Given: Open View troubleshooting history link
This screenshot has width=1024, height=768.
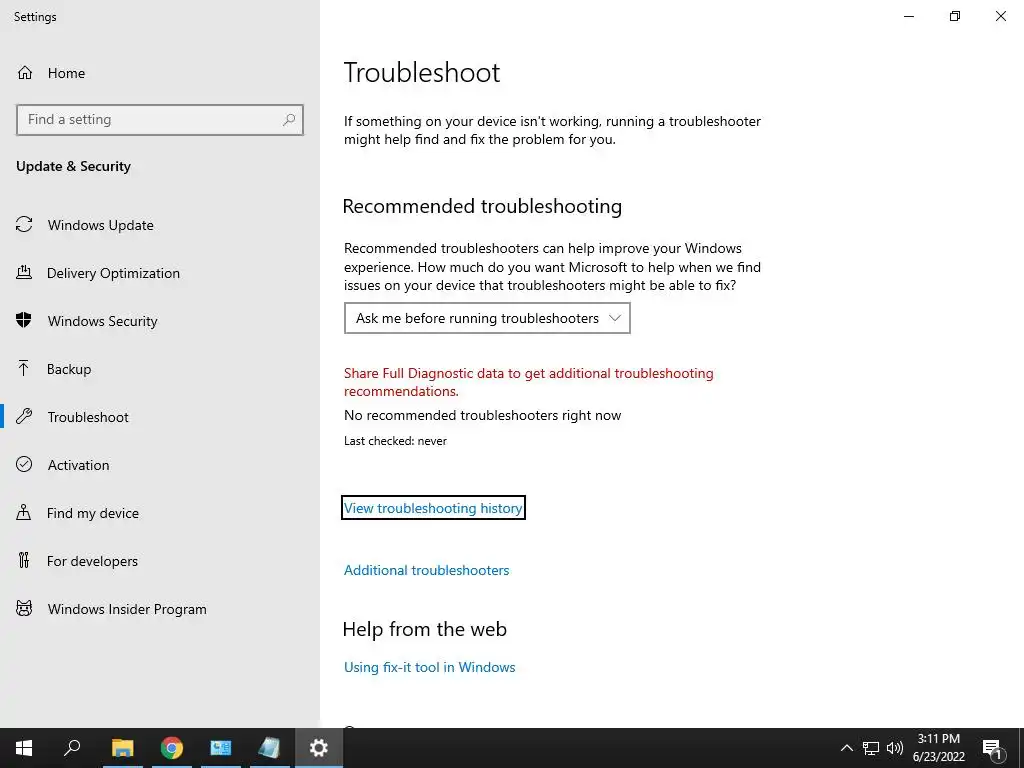Looking at the screenshot, I should 433,508.
